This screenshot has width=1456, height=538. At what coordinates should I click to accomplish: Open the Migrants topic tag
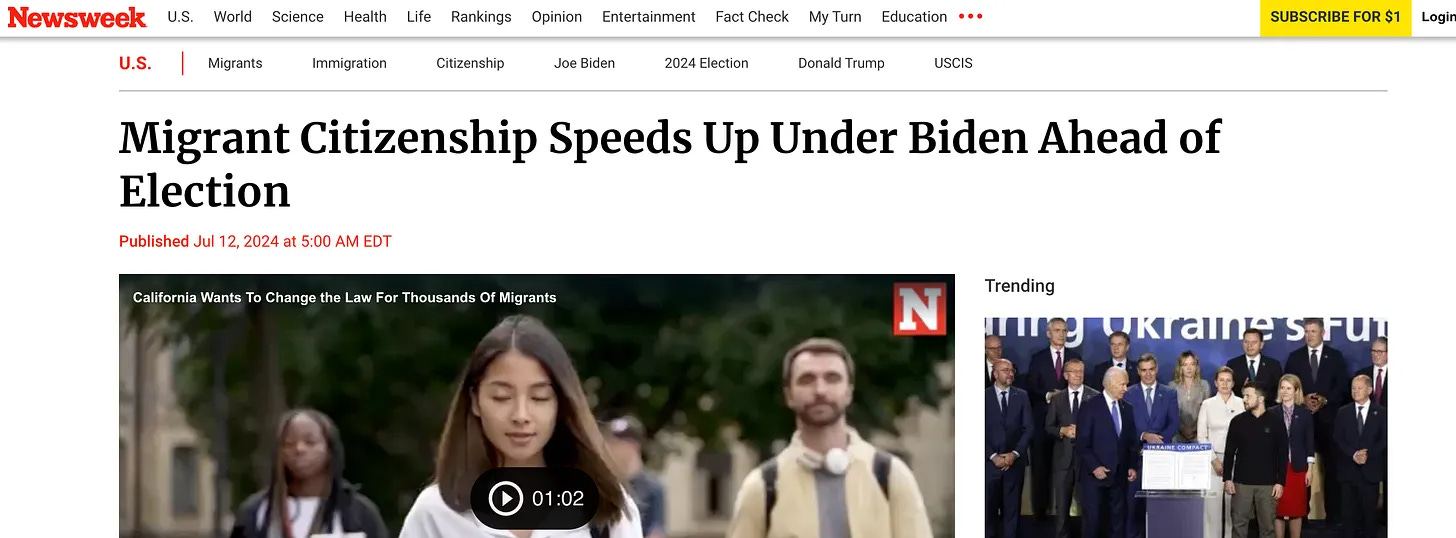pos(235,63)
